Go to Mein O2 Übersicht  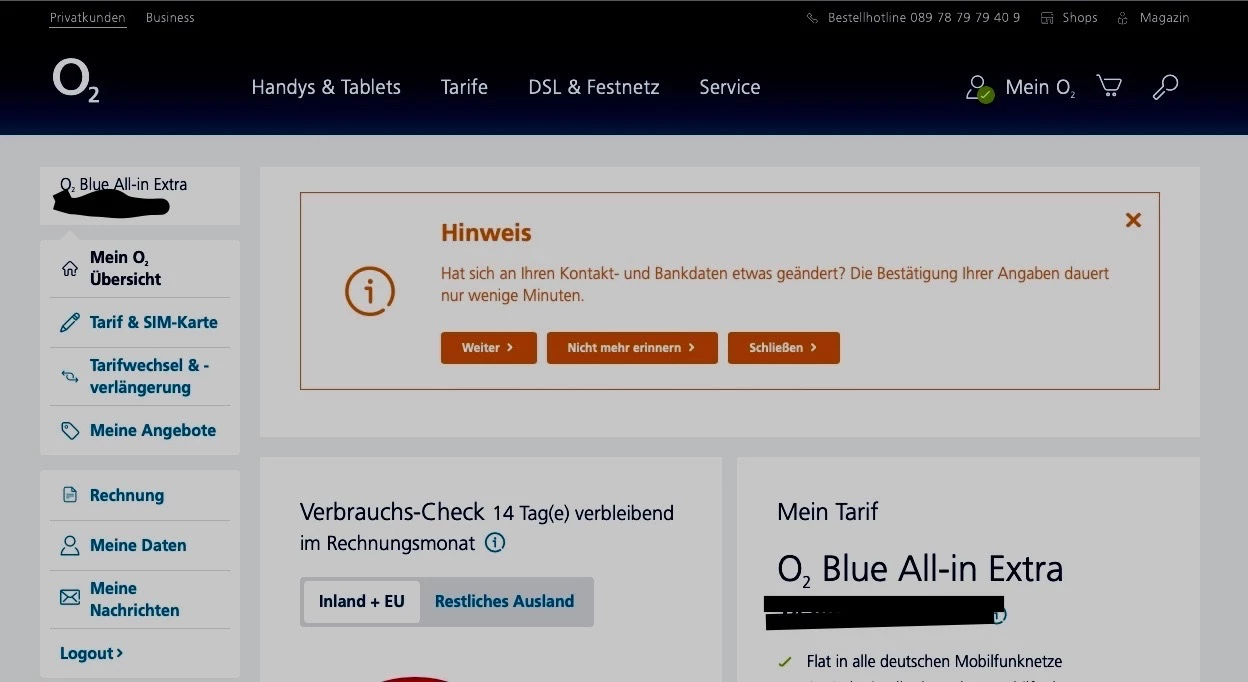(x=126, y=268)
